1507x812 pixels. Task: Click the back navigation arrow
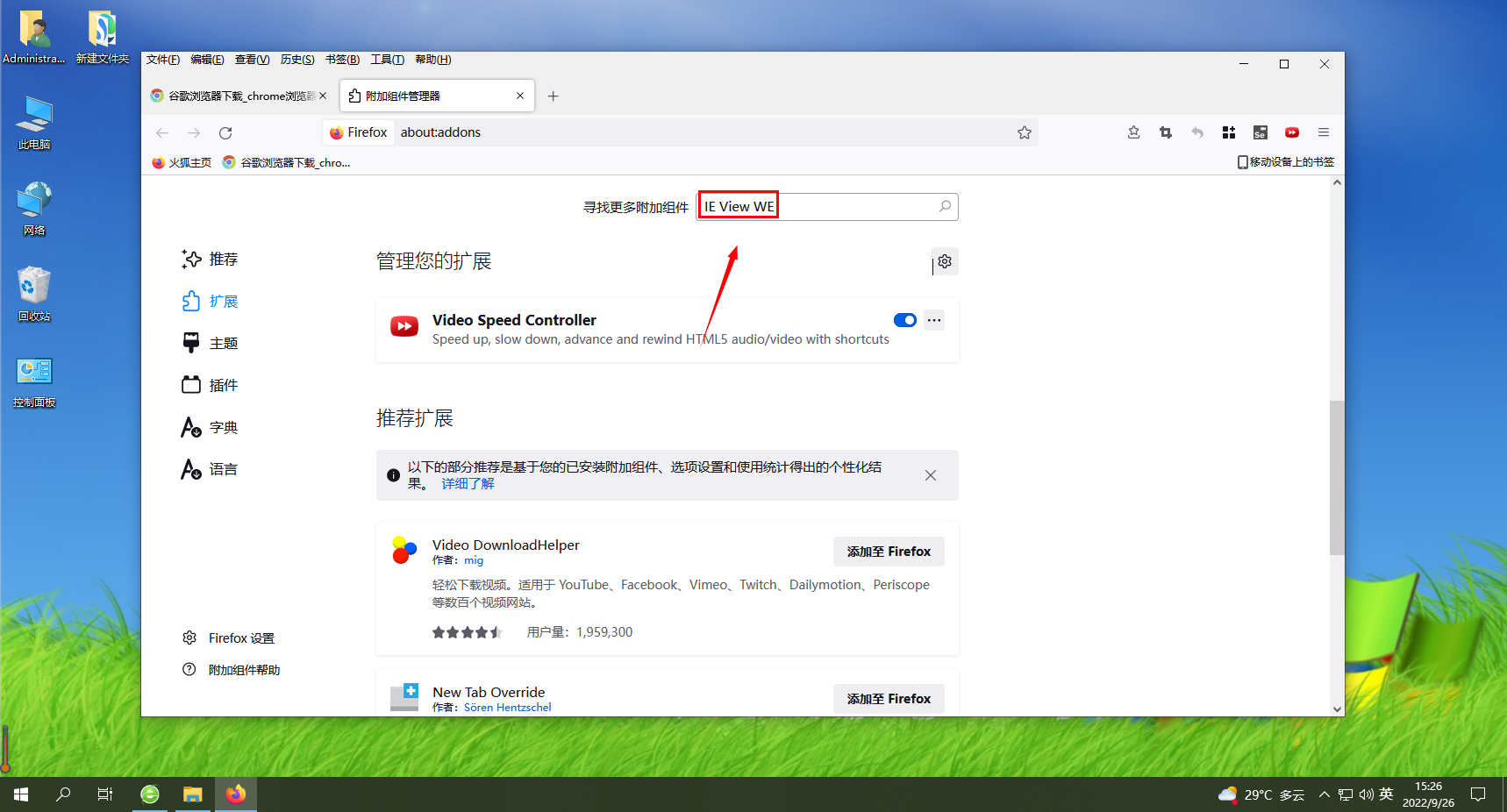tap(162, 132)
